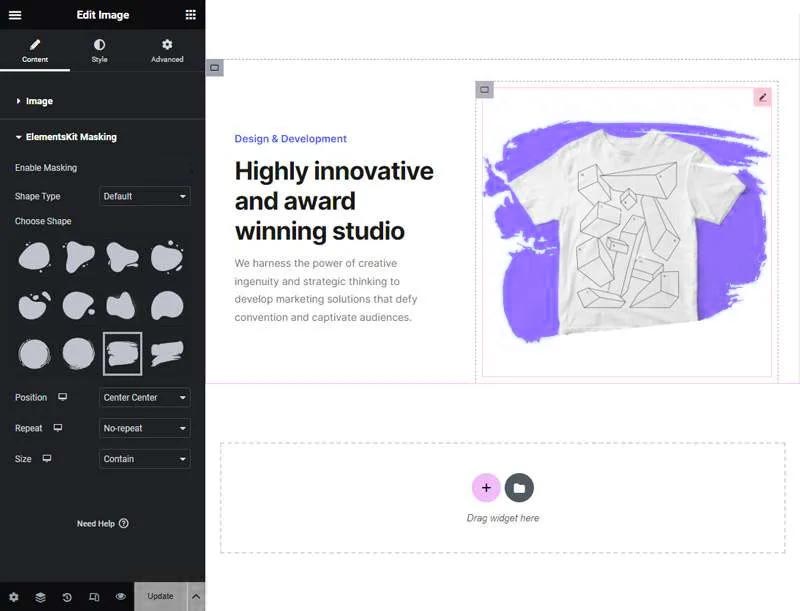Open the Navigator layers icon
The image size is (800, 611).
[40, 597]
